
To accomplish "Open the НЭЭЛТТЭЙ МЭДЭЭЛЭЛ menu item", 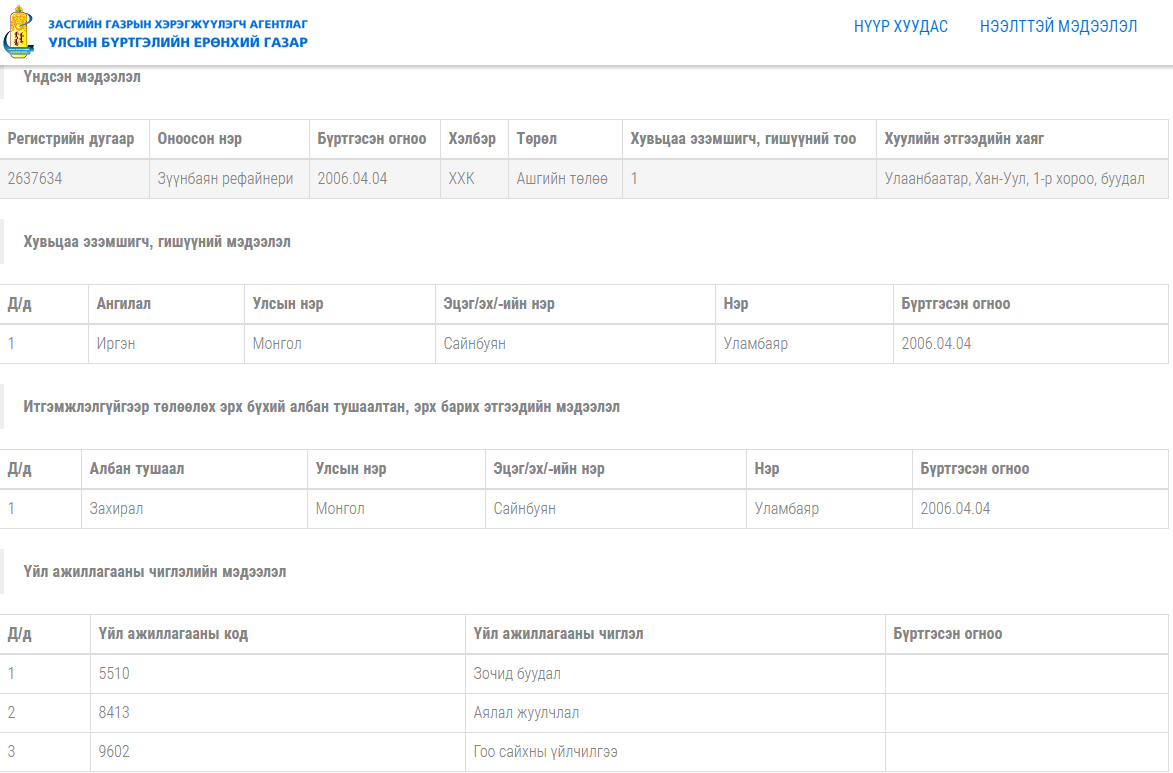I will 1058,27.
